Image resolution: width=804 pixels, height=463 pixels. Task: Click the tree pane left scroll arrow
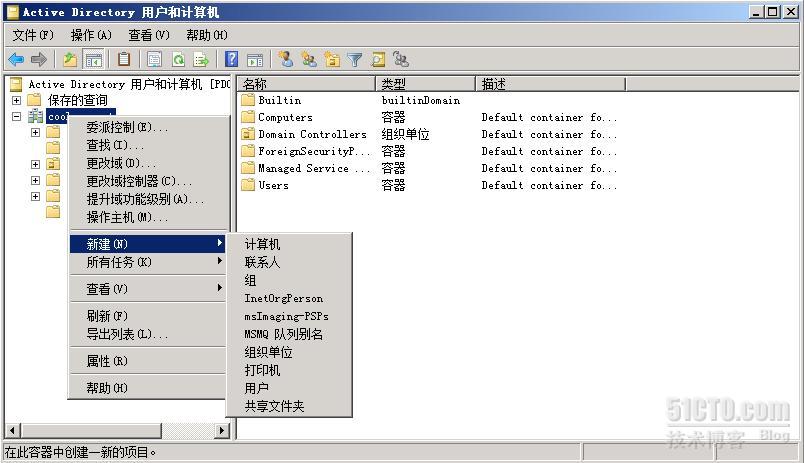coord(13,430)
